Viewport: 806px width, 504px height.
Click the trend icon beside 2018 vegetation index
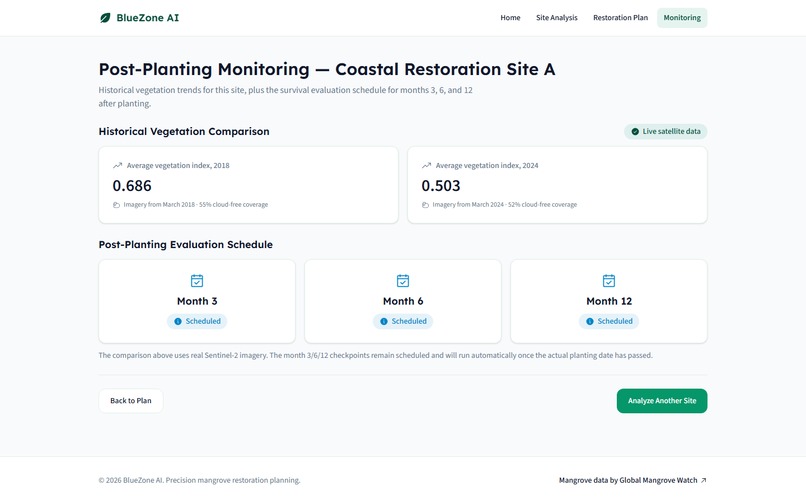(x=118, y=166)
